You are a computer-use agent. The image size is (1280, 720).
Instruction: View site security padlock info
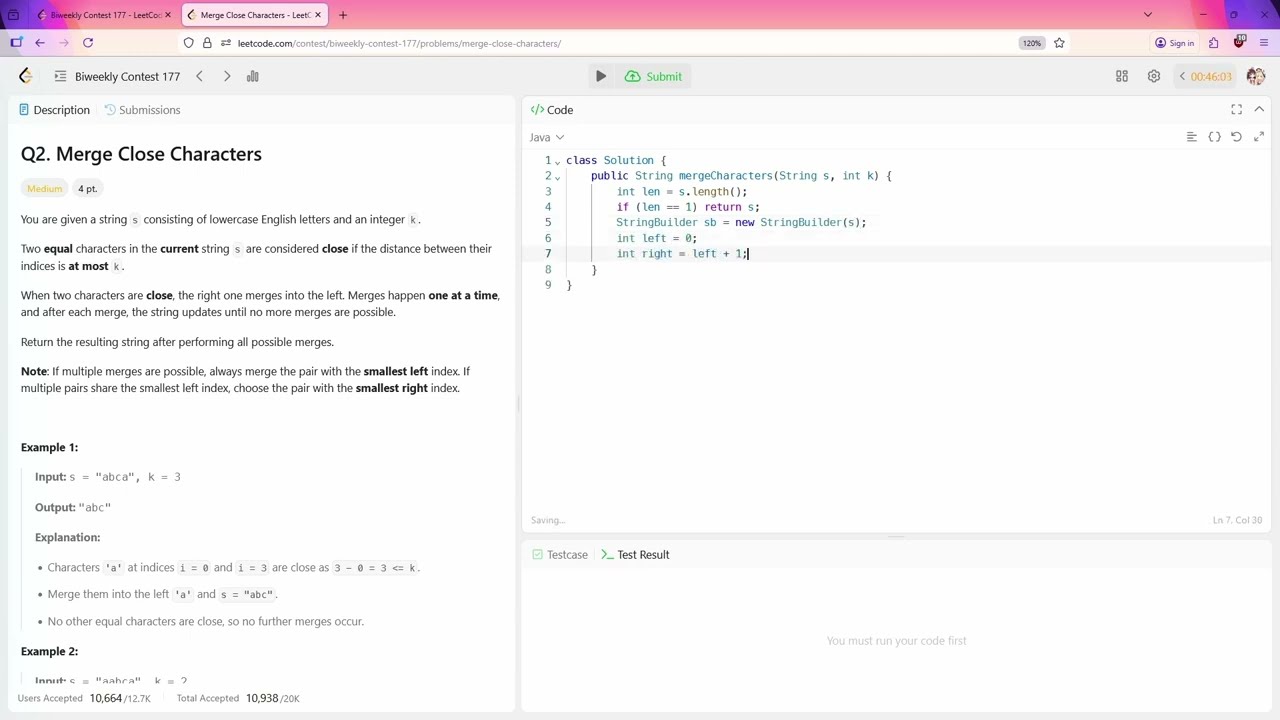(207, 43)
